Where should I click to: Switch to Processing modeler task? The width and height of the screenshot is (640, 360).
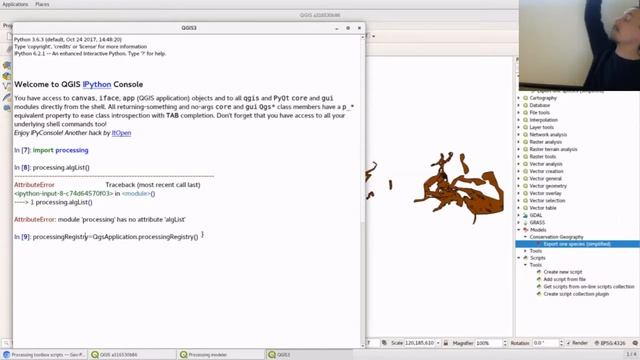pyautogui.click(x=221, y=355)
